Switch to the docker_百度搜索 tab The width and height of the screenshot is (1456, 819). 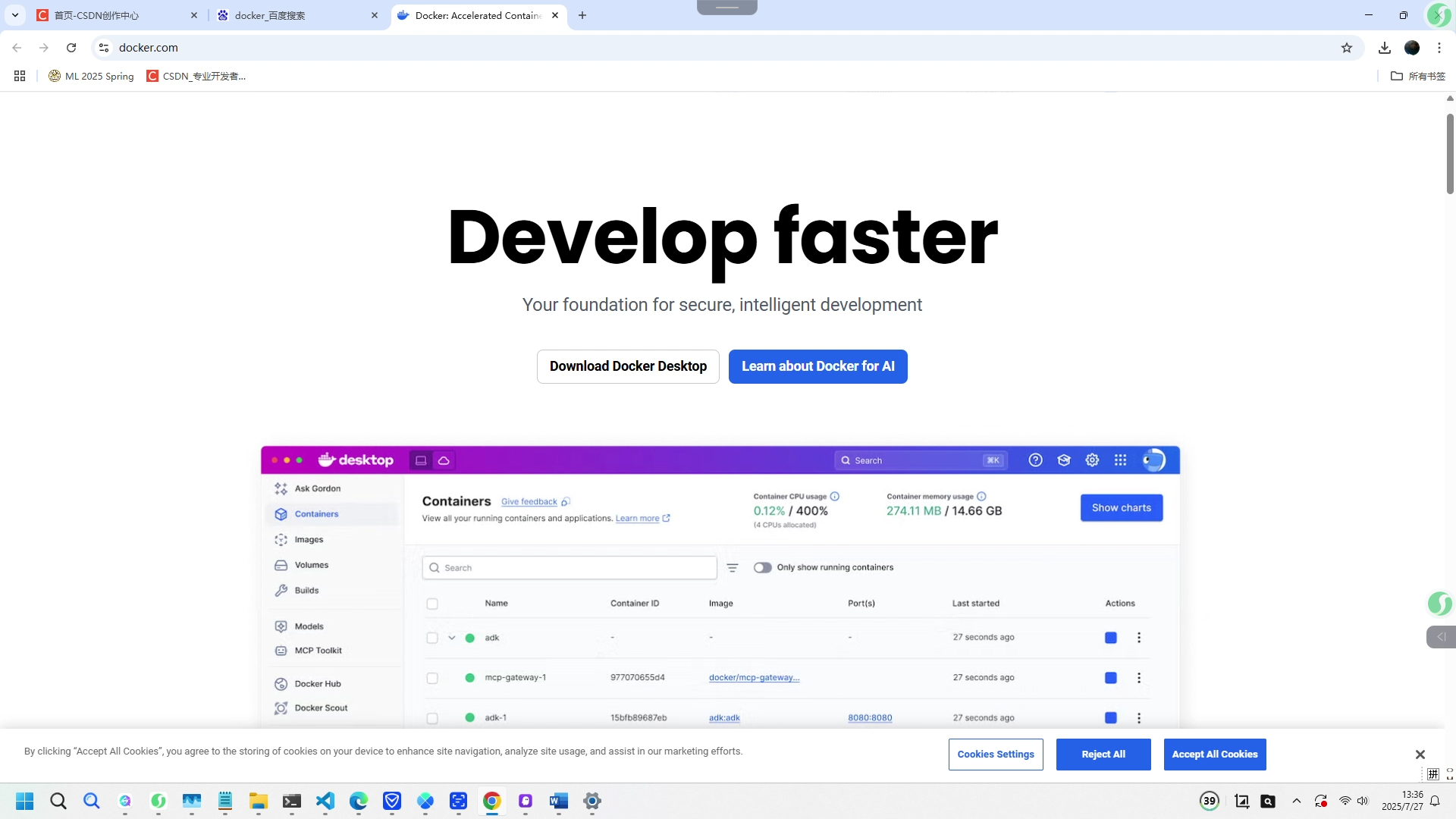click(298, 15)
